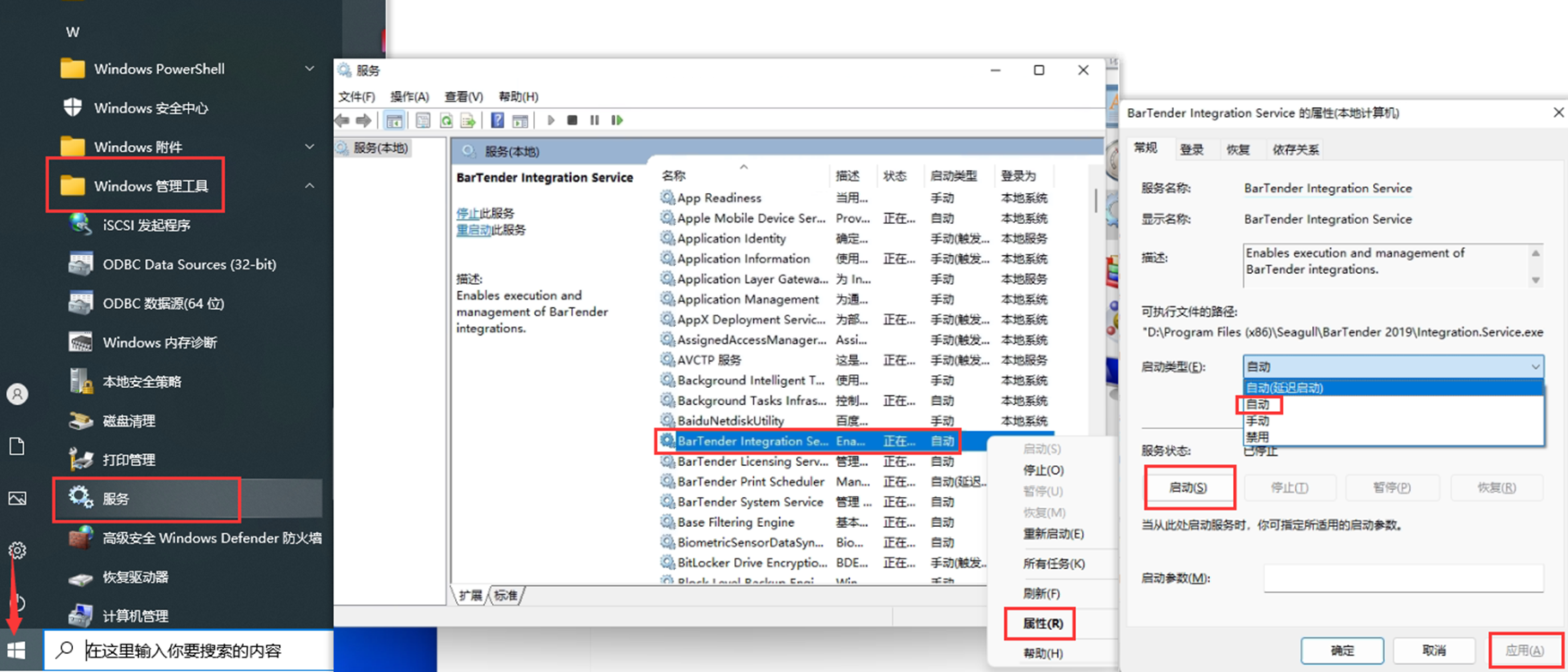Viewport: 1568px width, 672px height.
Task: Click the Stop Service toolbar icon
Action: [573, 120]
